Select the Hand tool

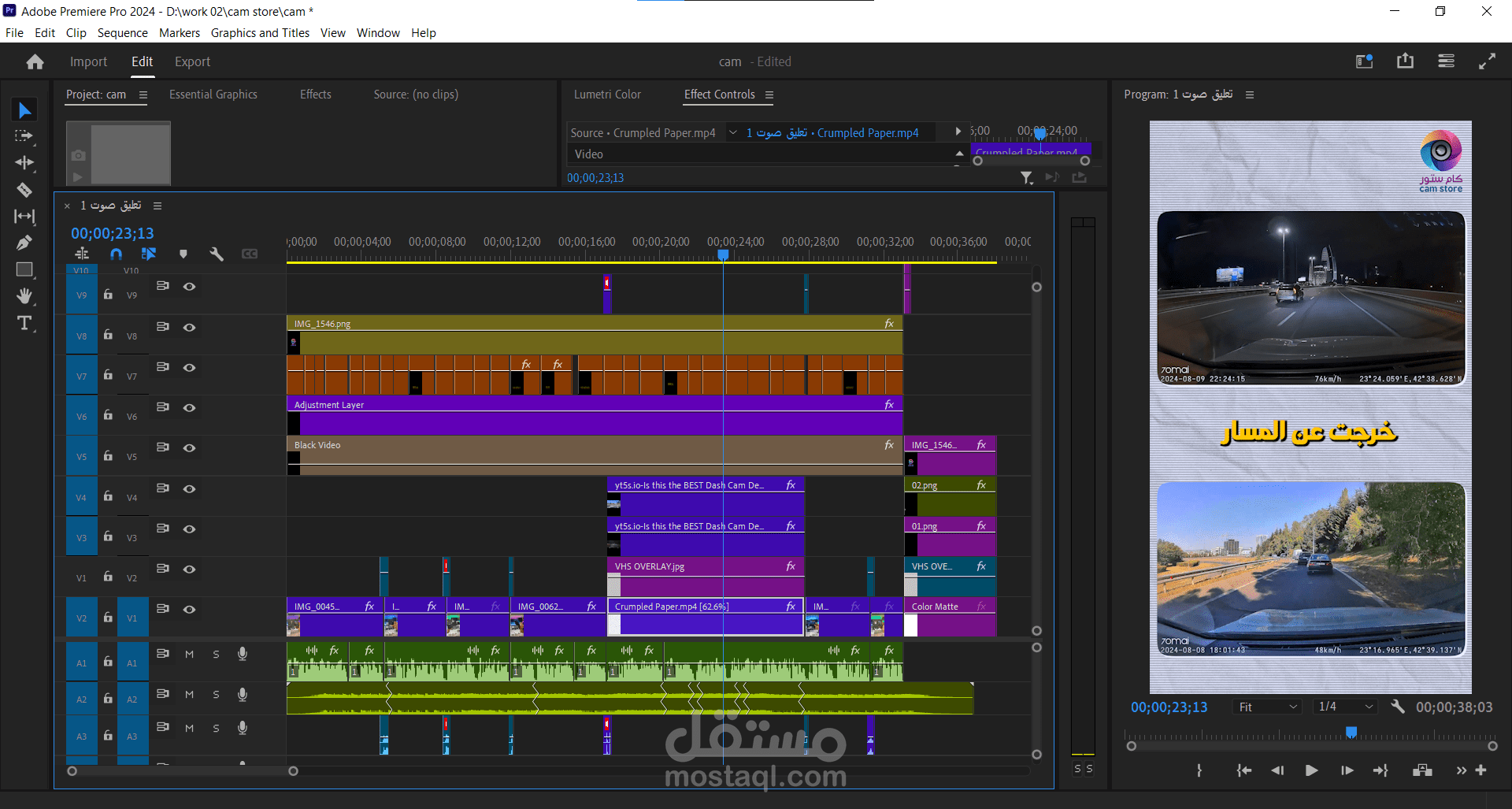(x=24, y=296)
